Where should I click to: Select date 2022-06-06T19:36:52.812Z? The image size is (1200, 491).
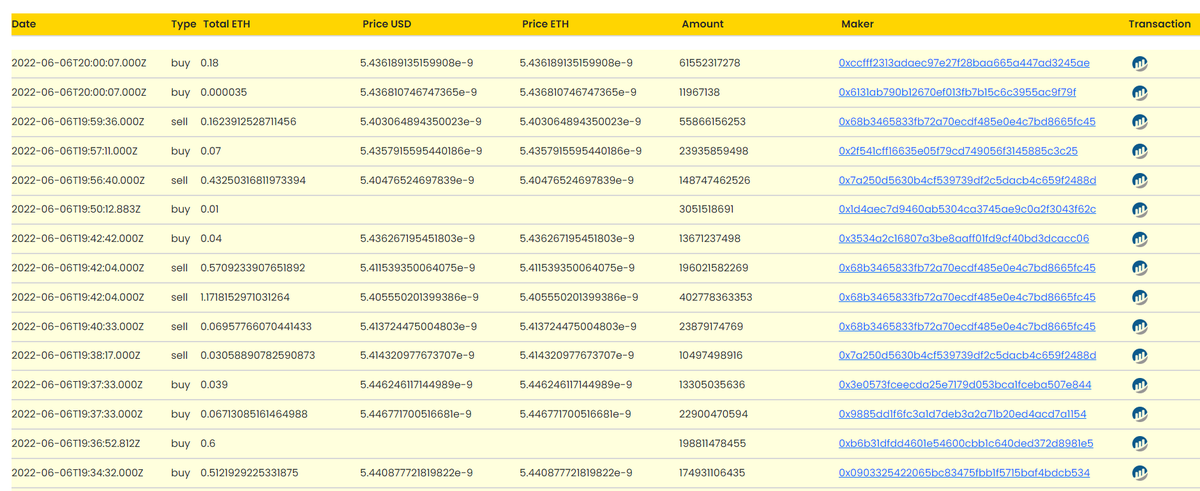coord(76,443)
